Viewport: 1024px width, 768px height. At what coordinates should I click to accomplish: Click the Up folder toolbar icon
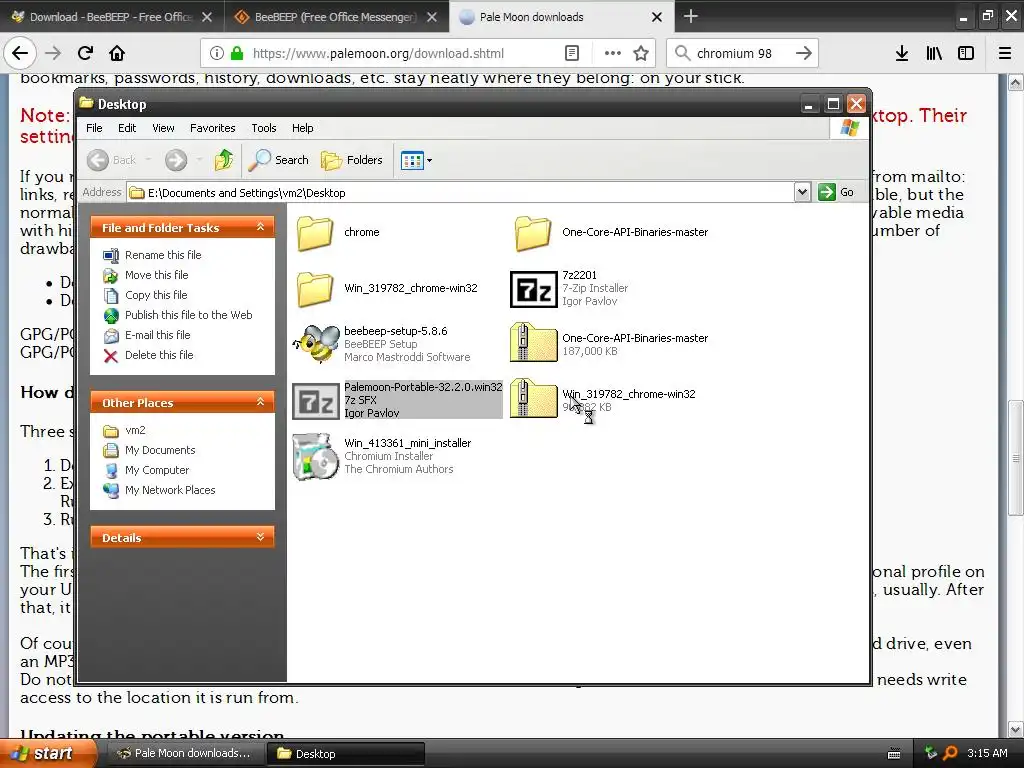(x=224, y=160)
